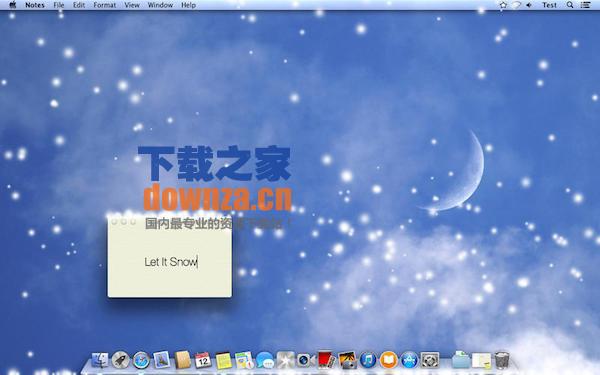Screen dimensions: 600x375
Task: Open the Mail stamp icon in Dock
Action: (162, 360)
